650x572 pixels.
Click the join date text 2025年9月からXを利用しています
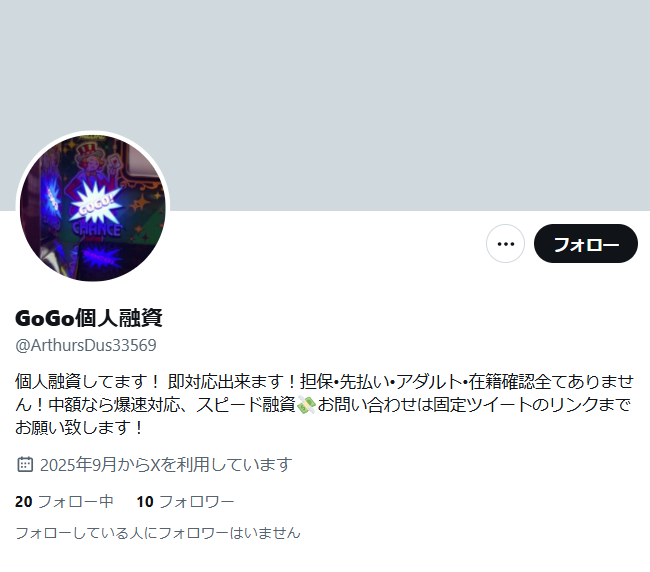pos(166,465)
